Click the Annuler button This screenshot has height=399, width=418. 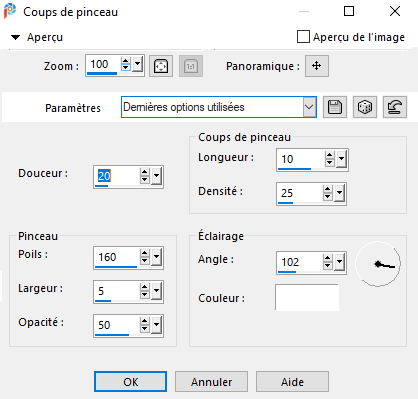(x=211, y=382)
